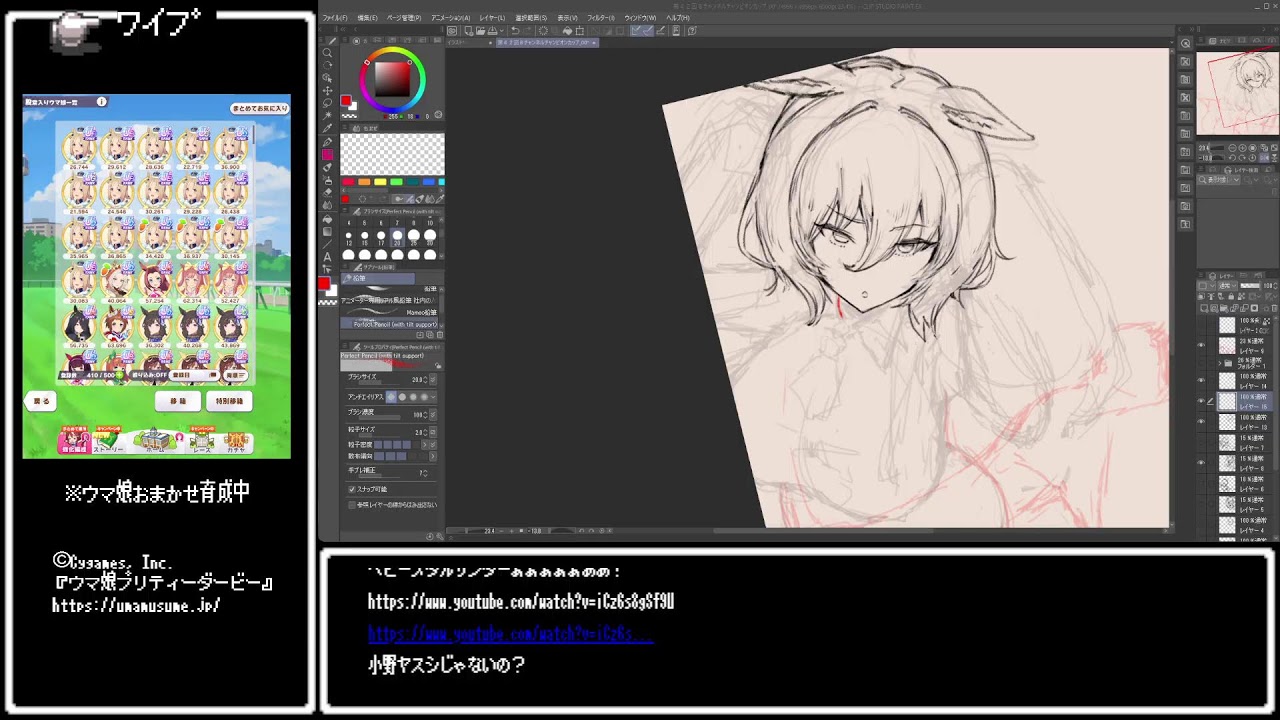The height and width of the screenshot is (720, 1280).
Task: Toggle visibility eye of レイヤー 13
Action: 1201,421
